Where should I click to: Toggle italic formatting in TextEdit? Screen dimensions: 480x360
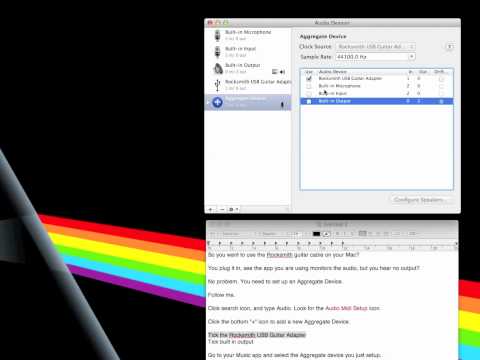[x=344, y=234]
